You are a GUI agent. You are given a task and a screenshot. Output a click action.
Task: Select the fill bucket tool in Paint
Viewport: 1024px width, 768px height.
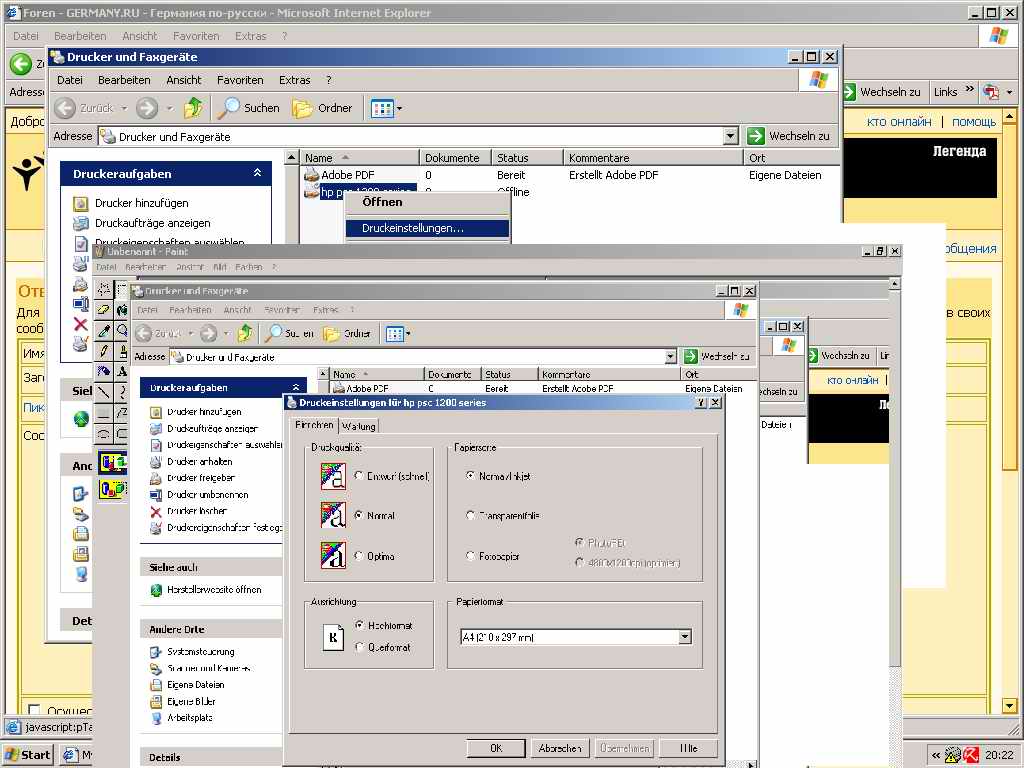(121, 310)
